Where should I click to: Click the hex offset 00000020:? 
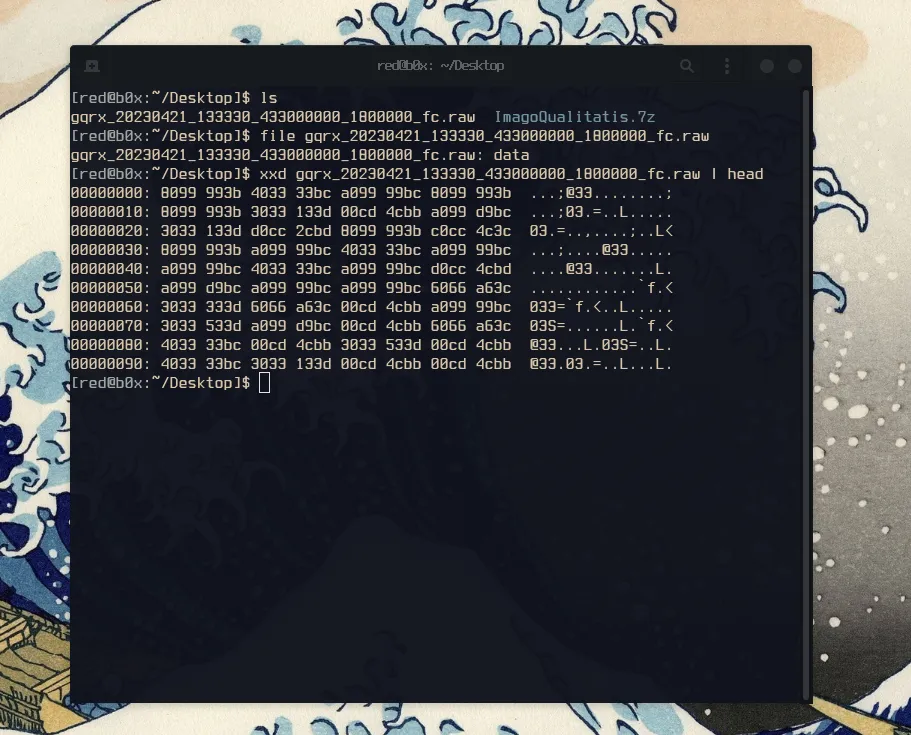(x=110, y=231)
